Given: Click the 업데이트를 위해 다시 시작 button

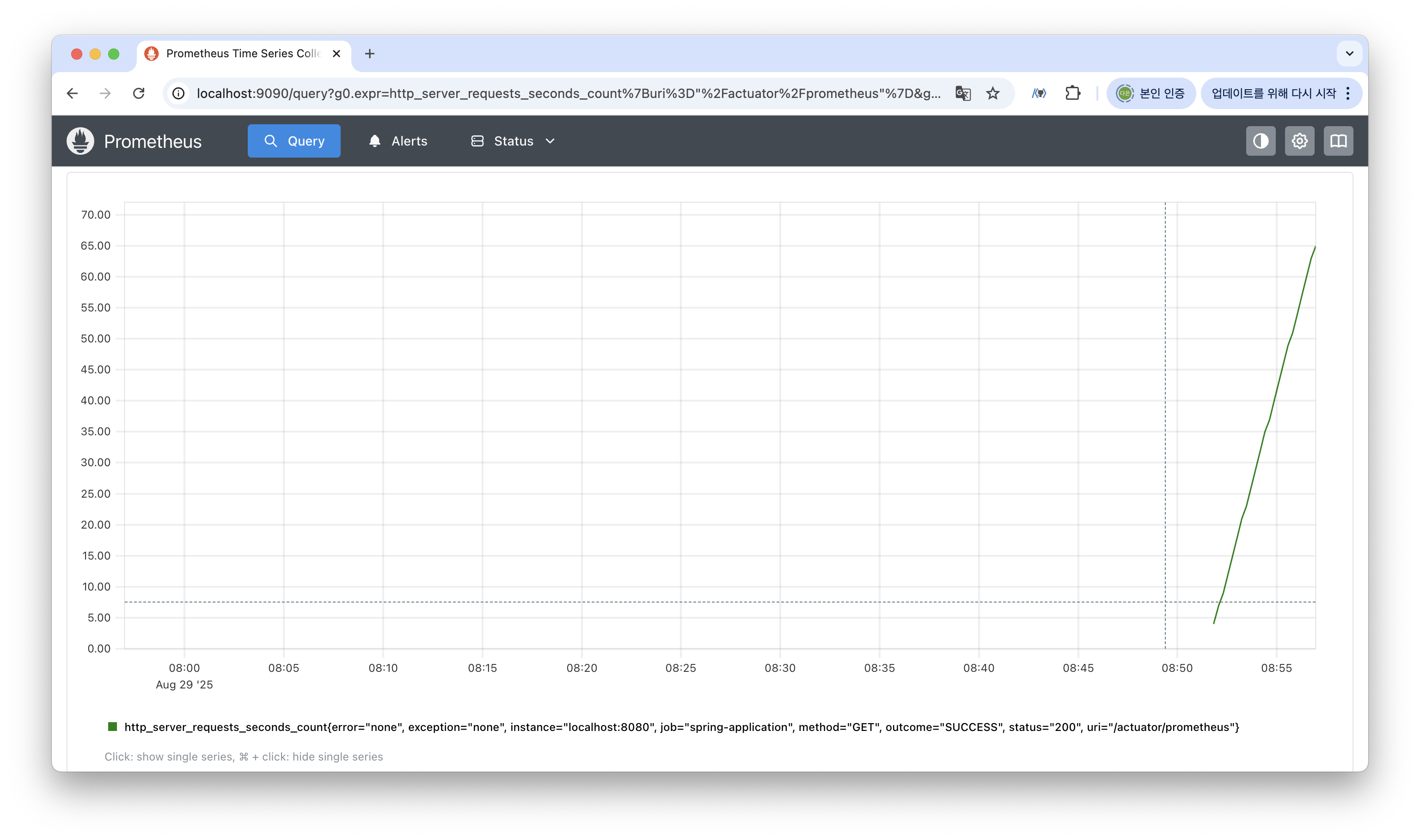Looking at the screenshot, I should click(1273, 93).
